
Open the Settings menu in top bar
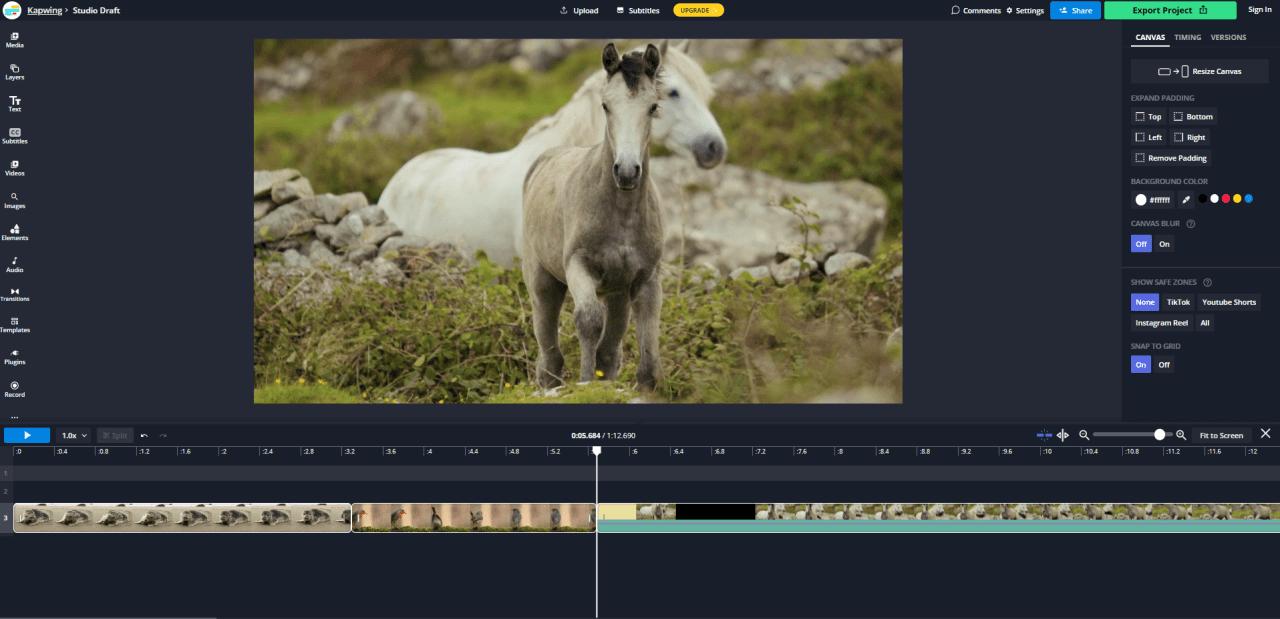coord(1025,10)
